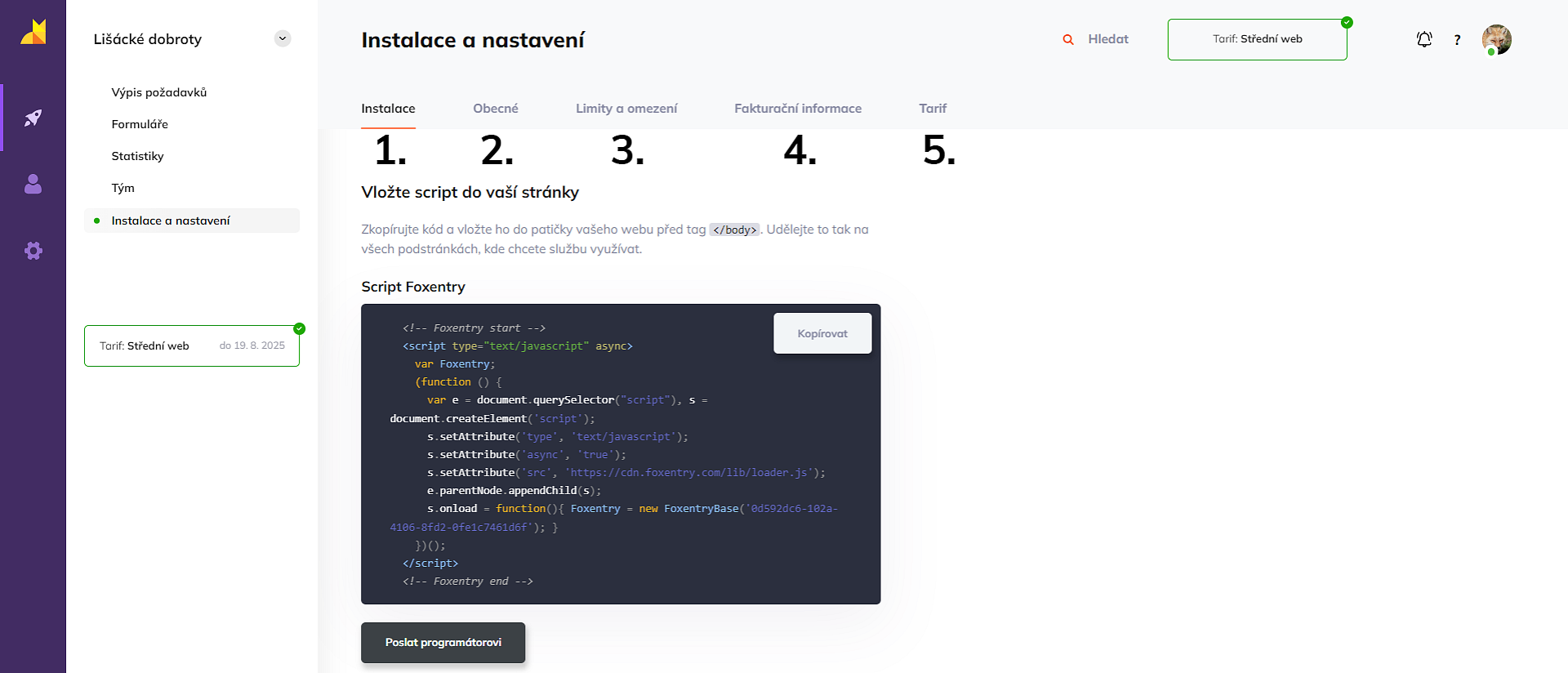Viewport: 1568px width, 673px height.
Task: Switch to the Obecné tab
Action: [x=495, y=109]
